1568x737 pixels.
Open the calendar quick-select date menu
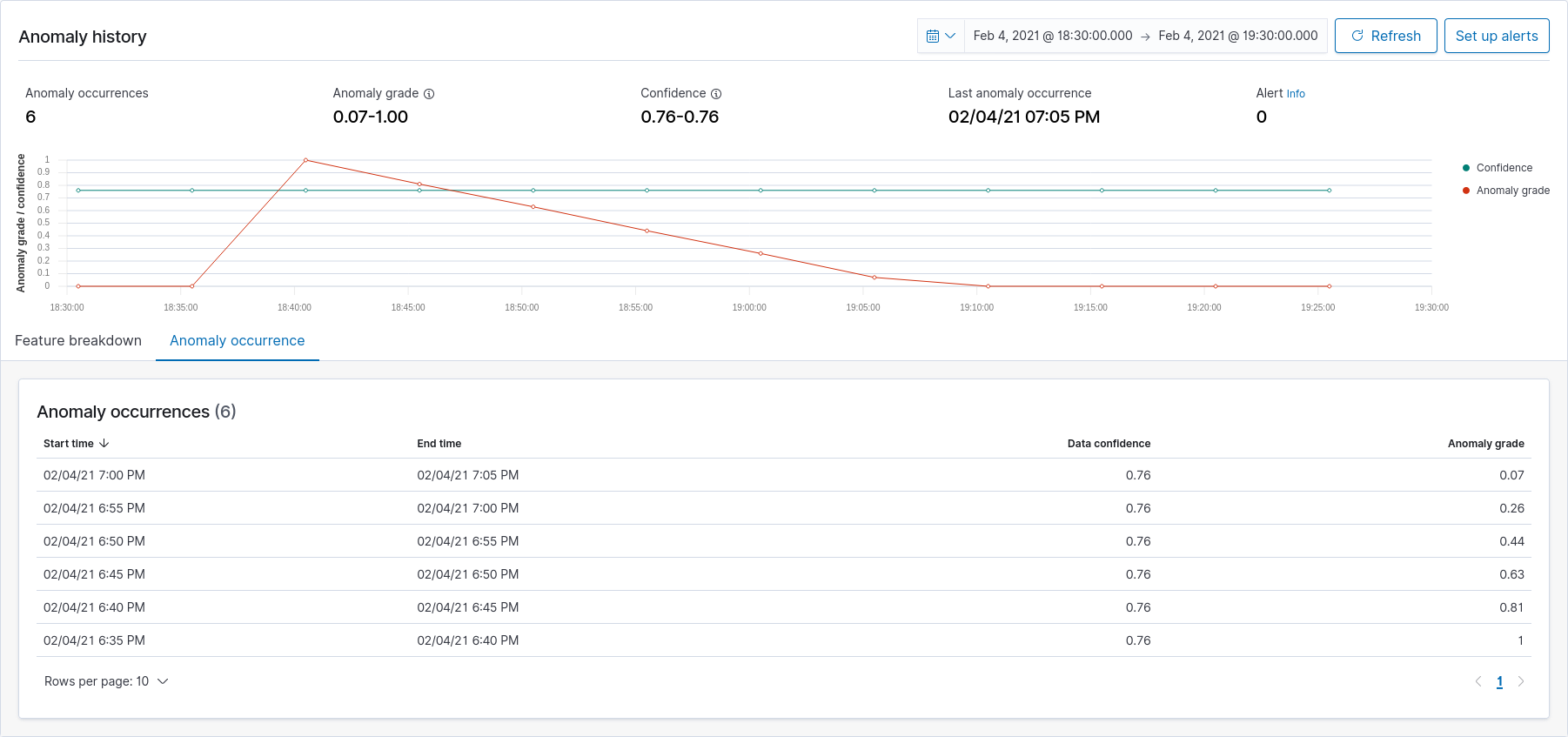point(941,36)
